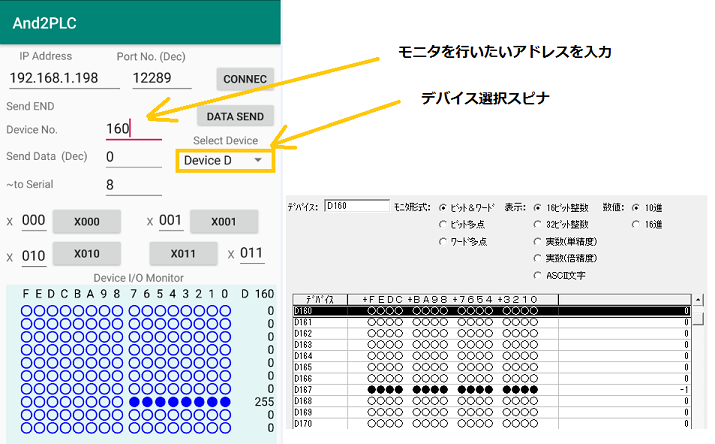Screen dimensions: 715x444
Task: Click the ~to Serial field showing 8
Action: (x=134, y=185)
